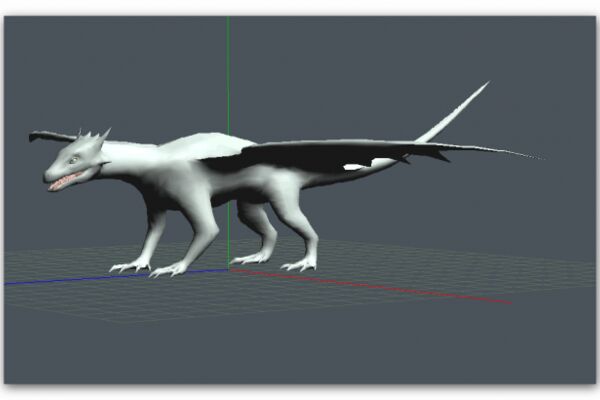Screen dimensions: 600x400
Task: Click the dragon's raised tail
Action: tap(453, 112)
